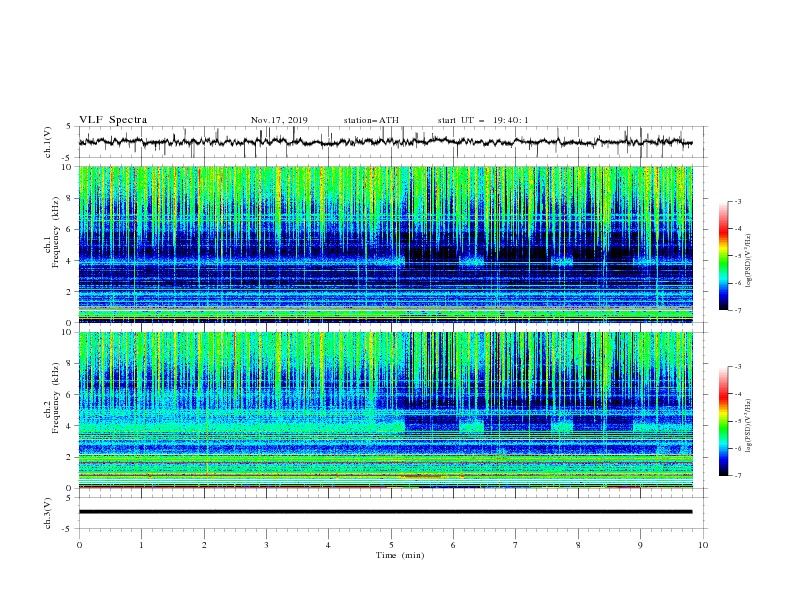Click the "-3" tick on the lower color bar
Viewport: 792px width, 612px height.
coord(737,367)
